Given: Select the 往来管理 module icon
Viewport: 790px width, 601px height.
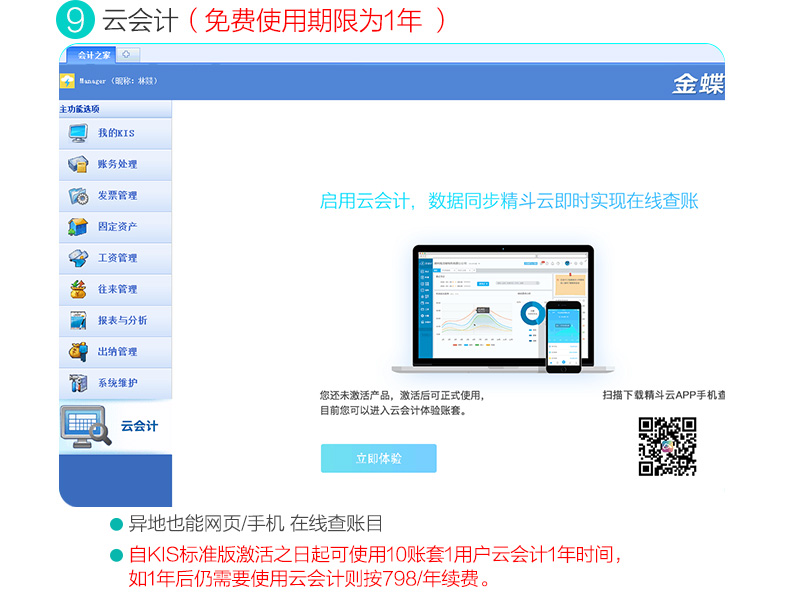Looking at the screenshot, I should (x=79, y=290).
